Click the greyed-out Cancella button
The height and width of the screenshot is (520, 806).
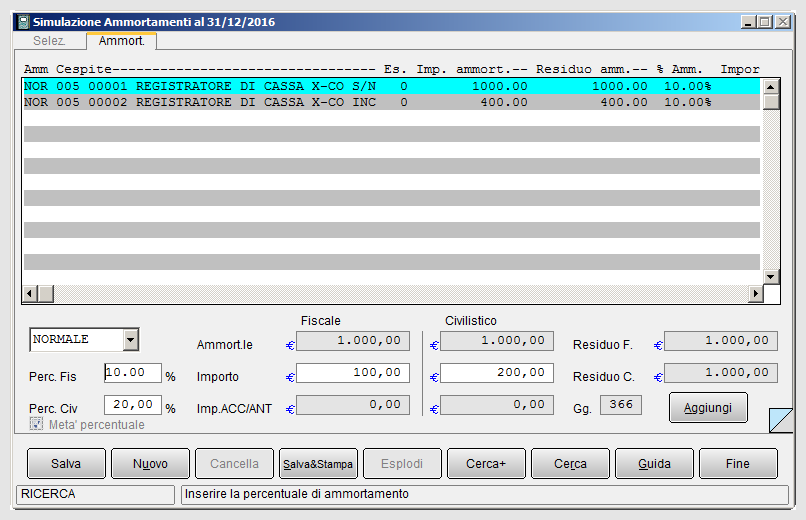tap(234, 463)
